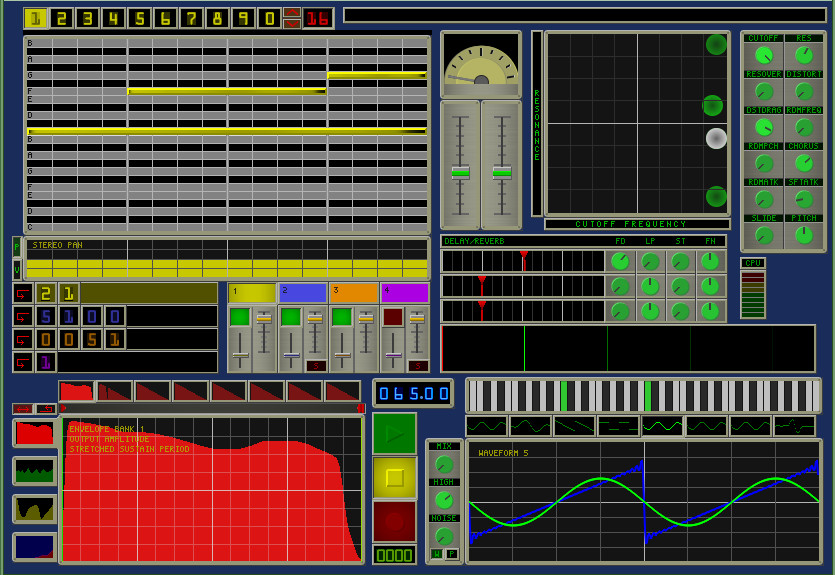Select pattern slot 5 at top
The image size is (835, 575).
click(x=140, y=19)
